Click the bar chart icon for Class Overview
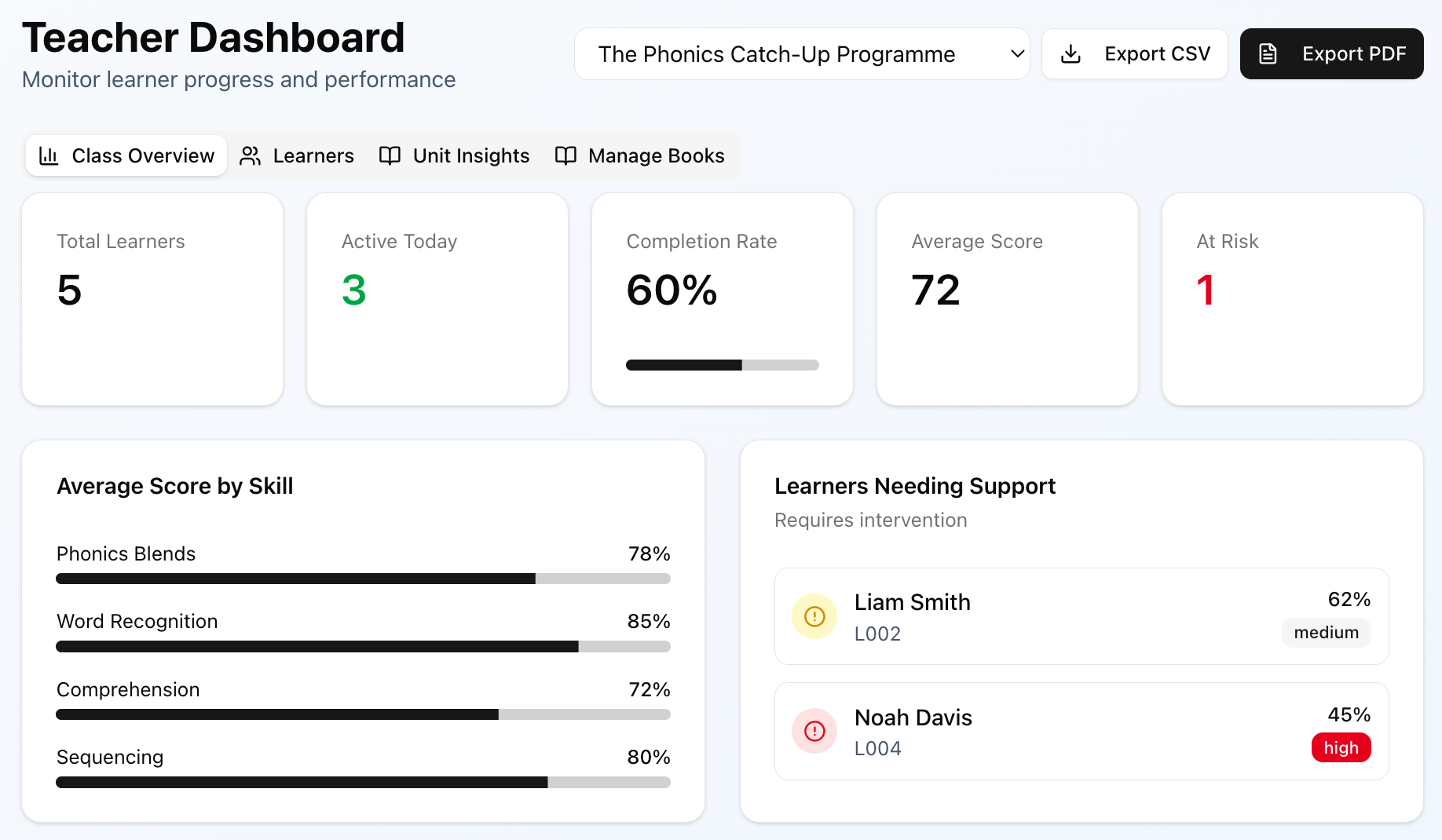 (x=49, y=156)
